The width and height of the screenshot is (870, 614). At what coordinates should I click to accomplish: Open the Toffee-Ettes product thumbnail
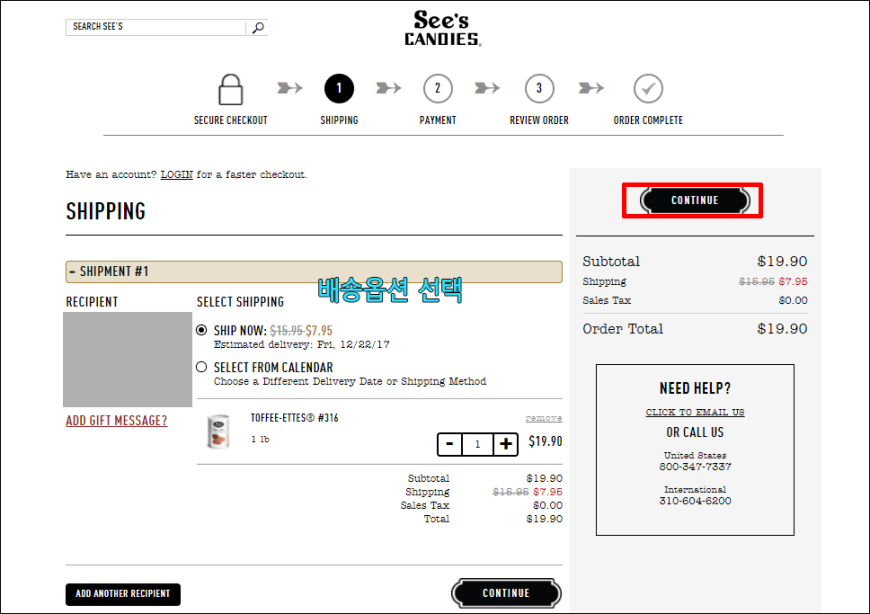218,431
